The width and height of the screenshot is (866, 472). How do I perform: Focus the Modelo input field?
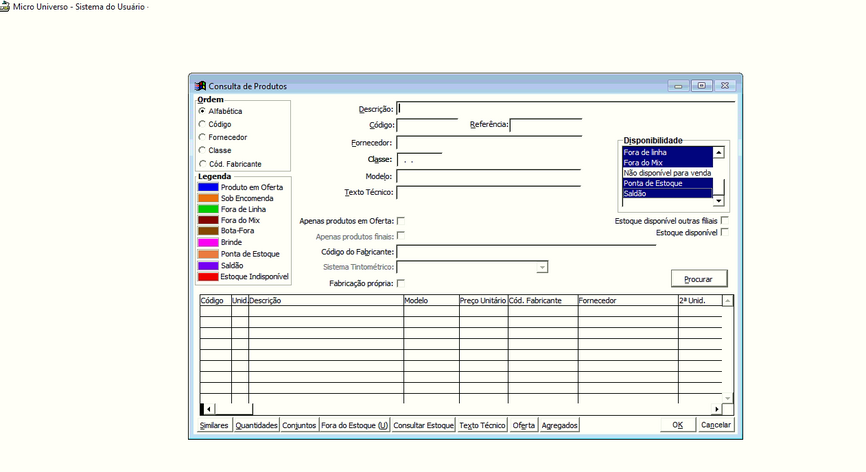488,177
